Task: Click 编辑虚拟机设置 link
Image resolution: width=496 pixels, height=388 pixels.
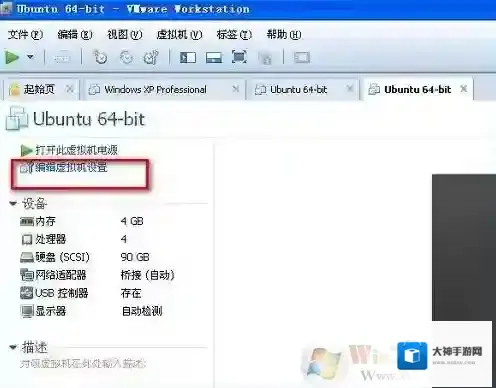Action: coord(71,167)
